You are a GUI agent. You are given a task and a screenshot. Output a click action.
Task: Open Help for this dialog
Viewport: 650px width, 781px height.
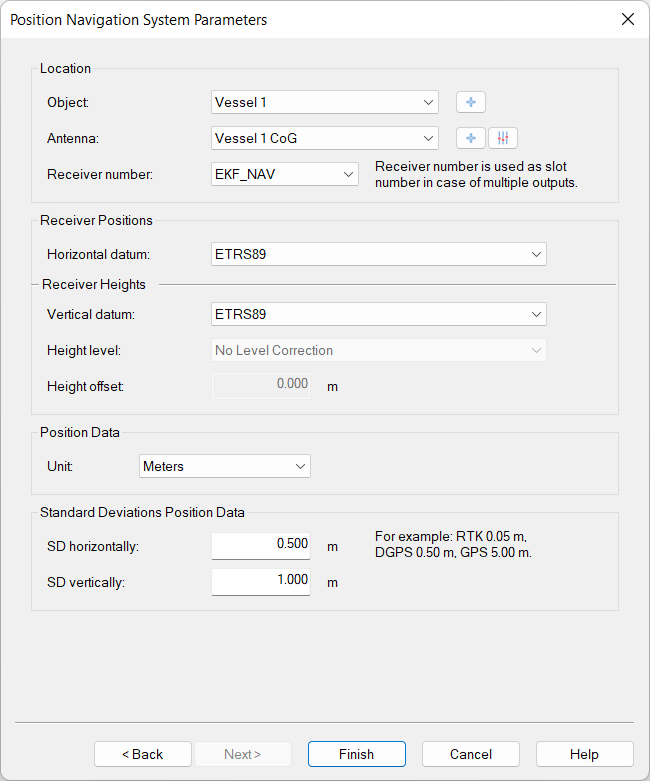pyautogui.click(x=584, y=754)
